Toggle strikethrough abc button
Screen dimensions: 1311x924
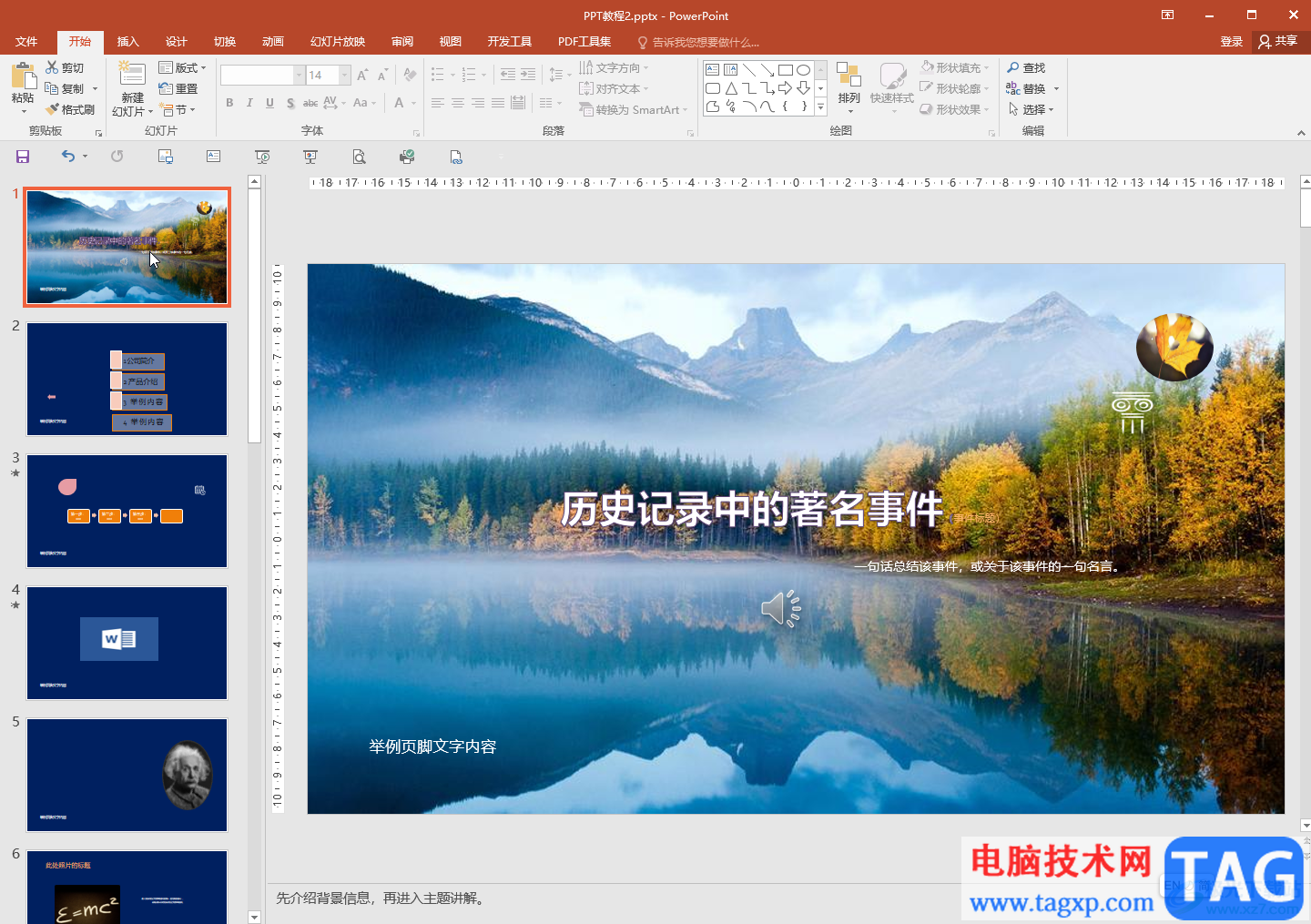click(310, 103)
